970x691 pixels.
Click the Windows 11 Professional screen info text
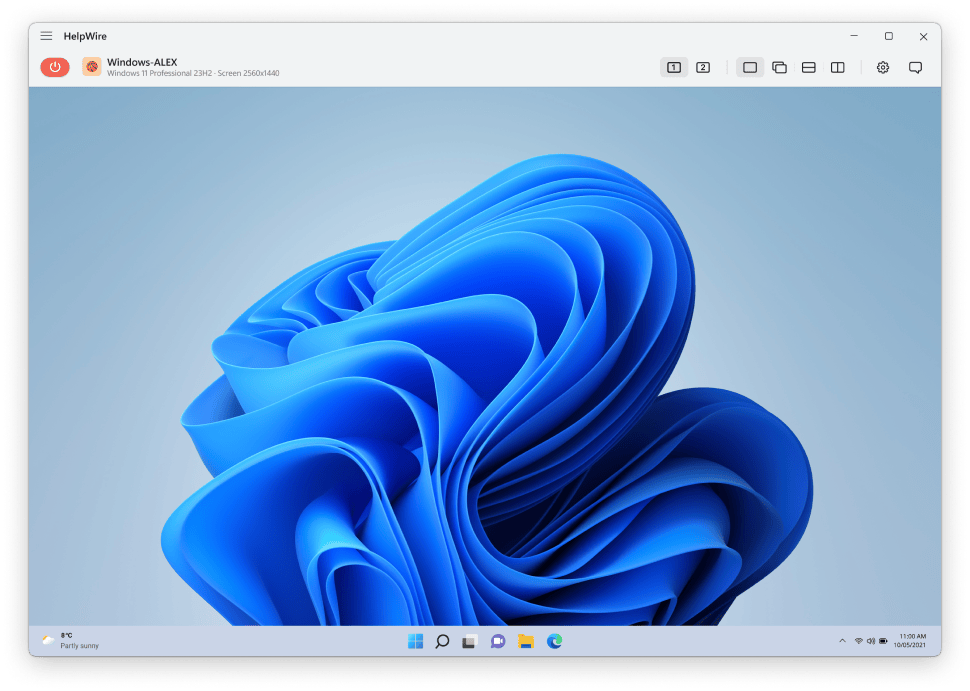(193, 73)
